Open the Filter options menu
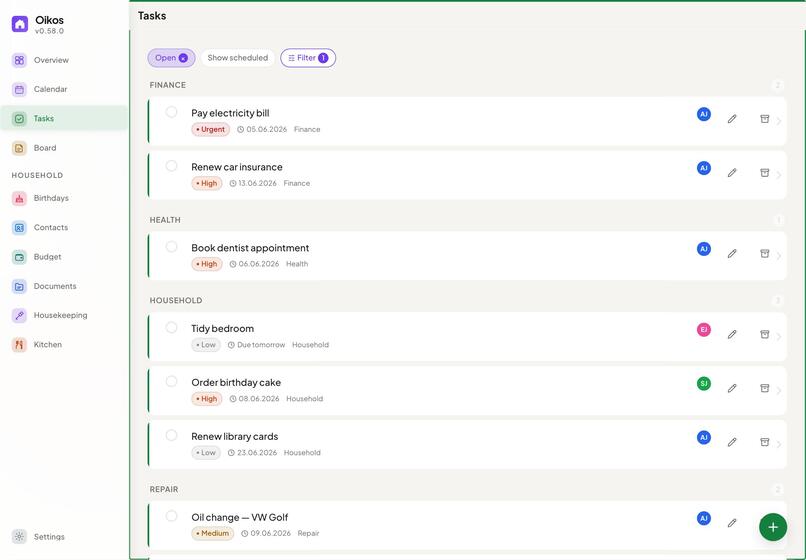 click(x=308, y=58)
